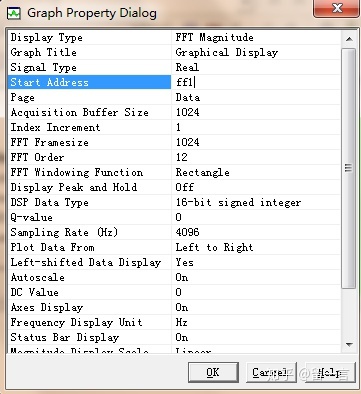
Task: Select the Display Type property row
Action: point(174,37)
